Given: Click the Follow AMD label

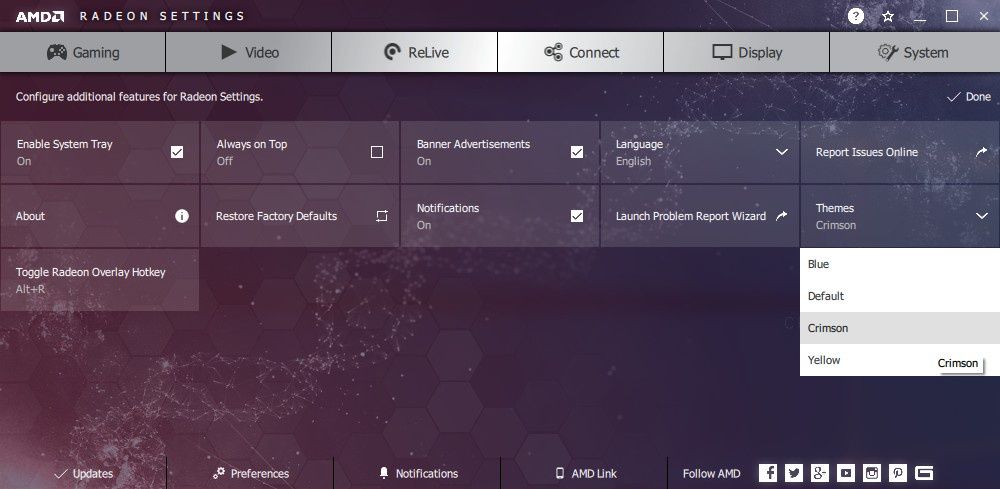Looking at the screenshot, I should tap(712, 473).
